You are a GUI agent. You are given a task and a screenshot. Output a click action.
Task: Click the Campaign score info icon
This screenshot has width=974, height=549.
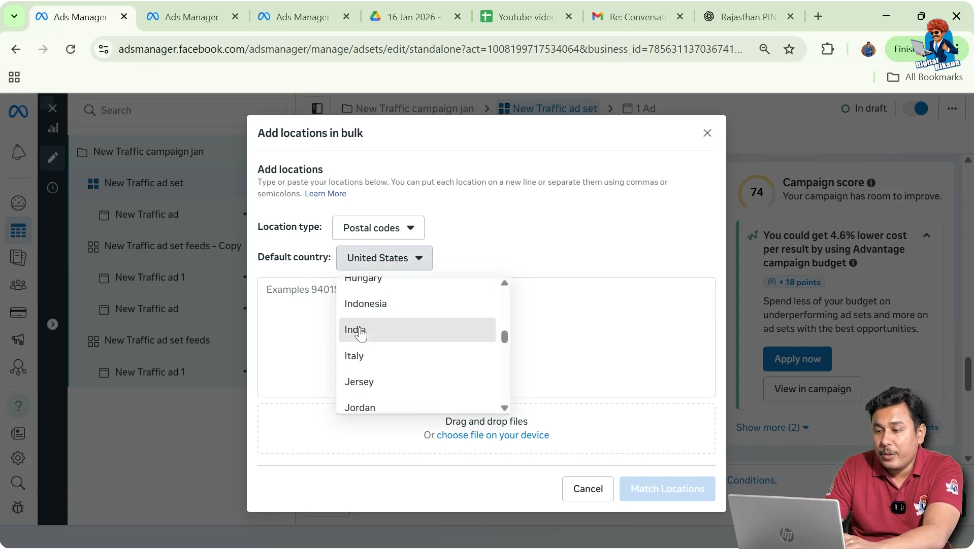(x=871, y=183)
